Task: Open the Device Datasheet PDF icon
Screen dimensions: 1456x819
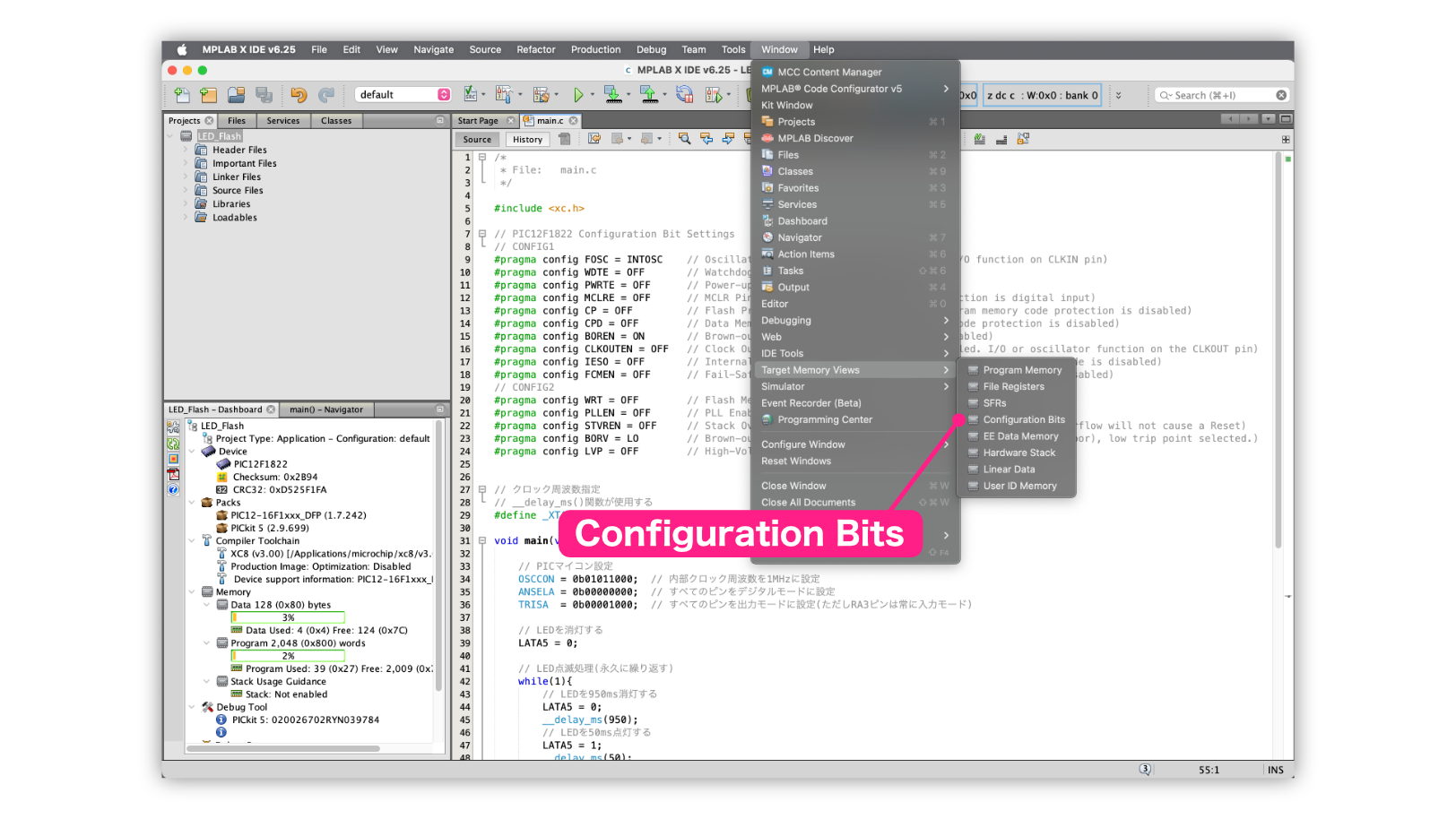Action: click(x=173, y=474)
